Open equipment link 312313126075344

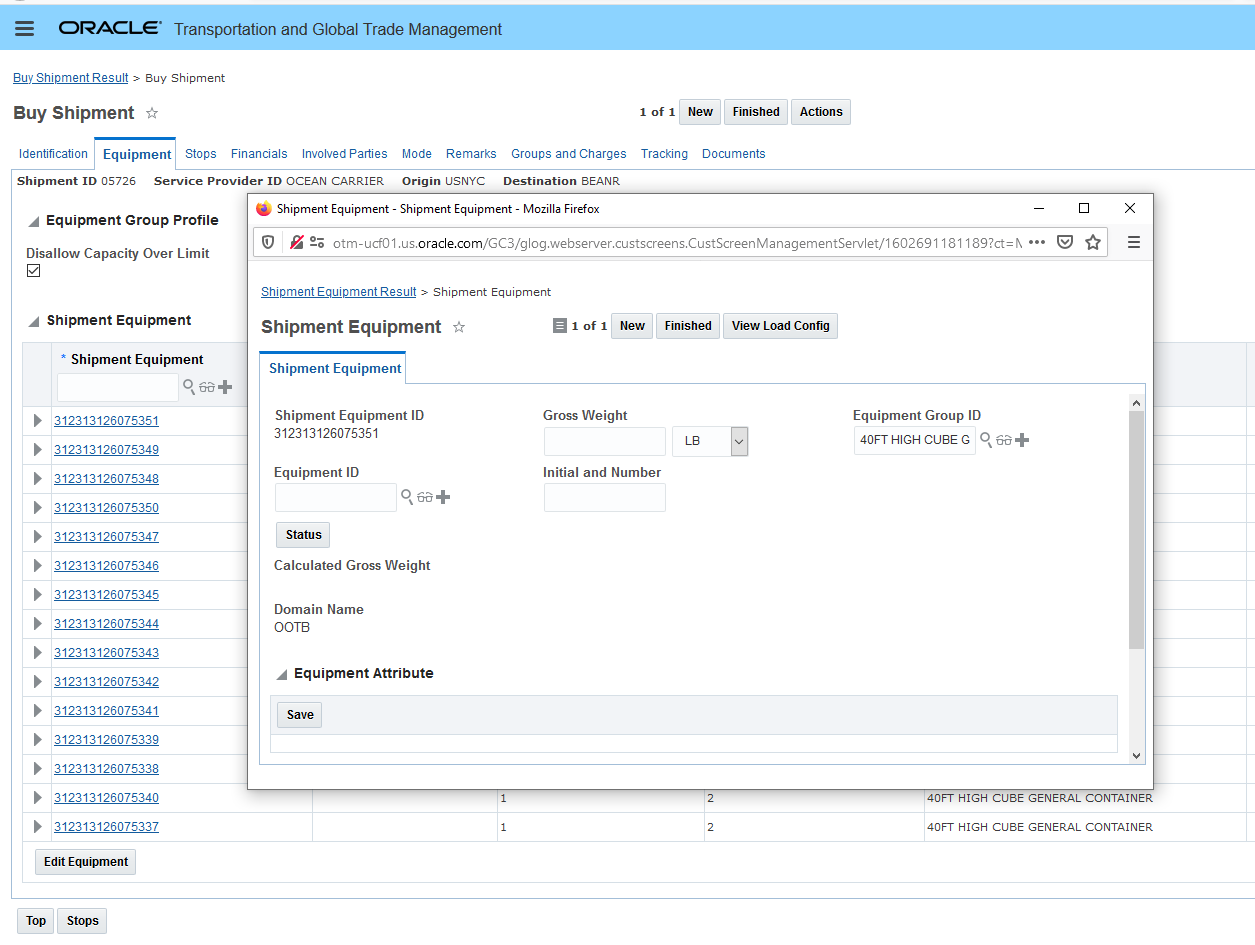pos(106,624)
